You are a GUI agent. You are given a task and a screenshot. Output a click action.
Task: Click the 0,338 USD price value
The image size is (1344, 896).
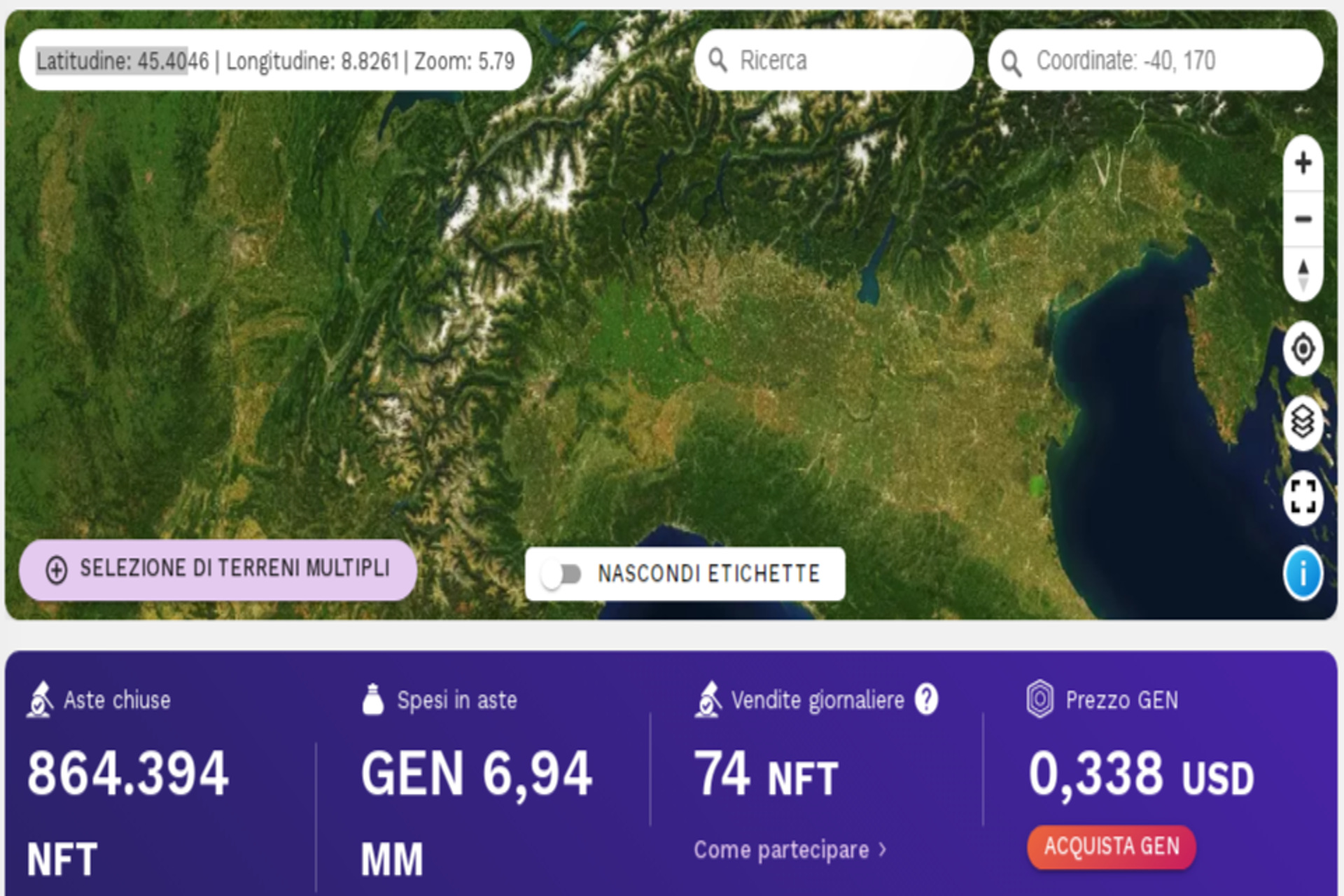coord(1141,774)
